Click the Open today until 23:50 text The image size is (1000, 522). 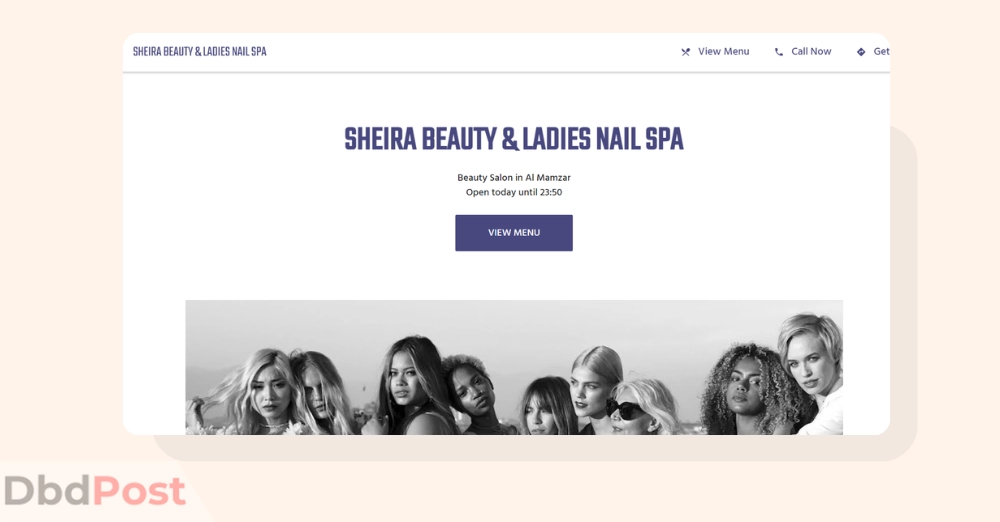click(x=514, y=192)
